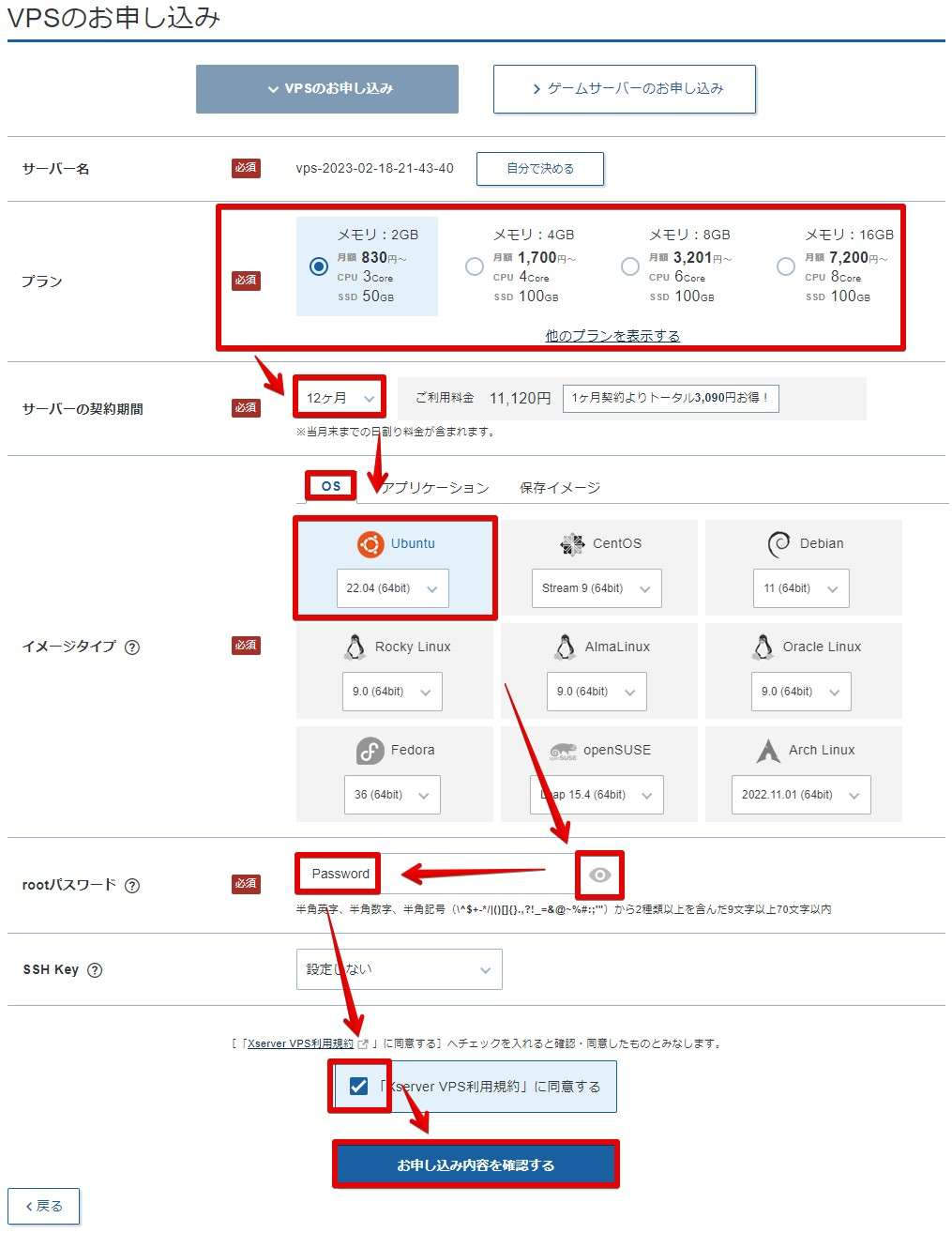
Task: Open Arch Linux 2022.11.01 version dropdown
Action: (x=801, y=796)
